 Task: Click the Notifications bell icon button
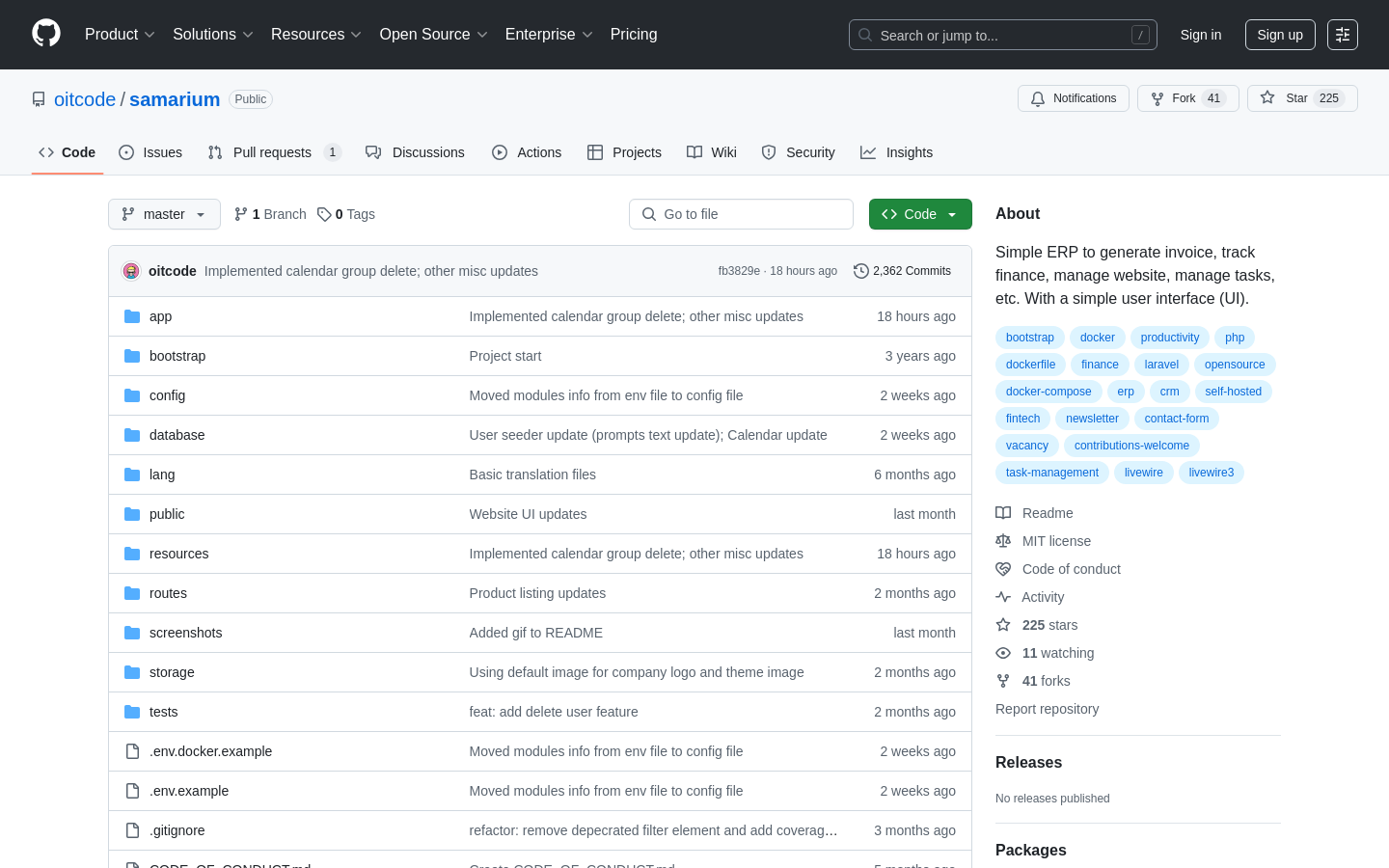[1073, 98]
